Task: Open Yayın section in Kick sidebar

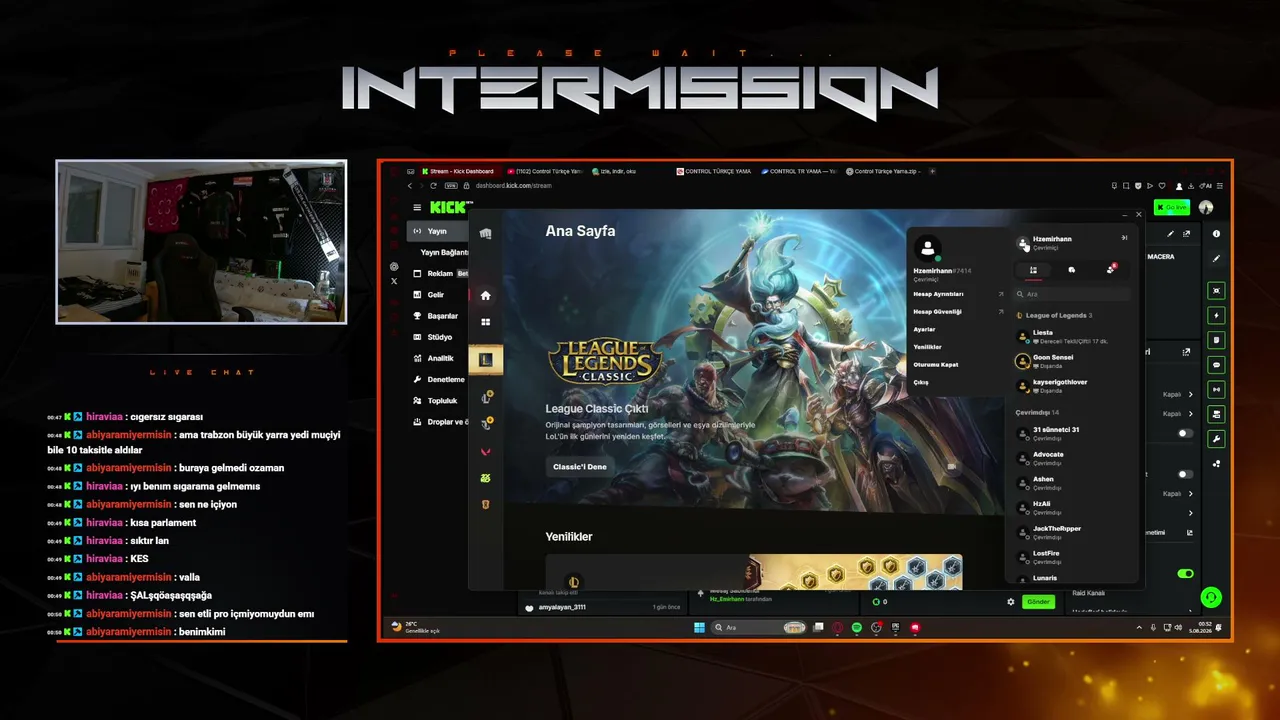Action: click(x=439, y=231)
